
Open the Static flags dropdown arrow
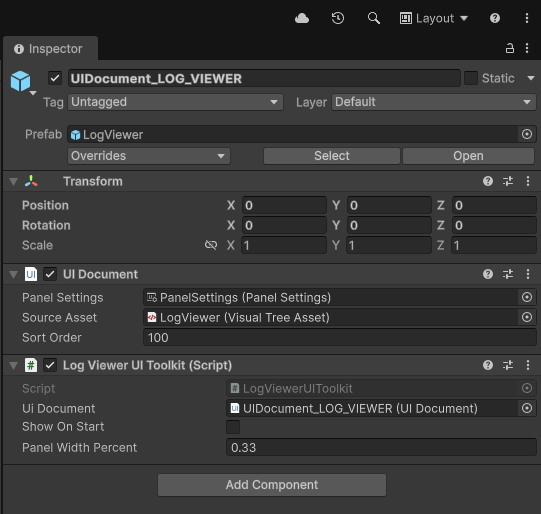tap(531, 78)
